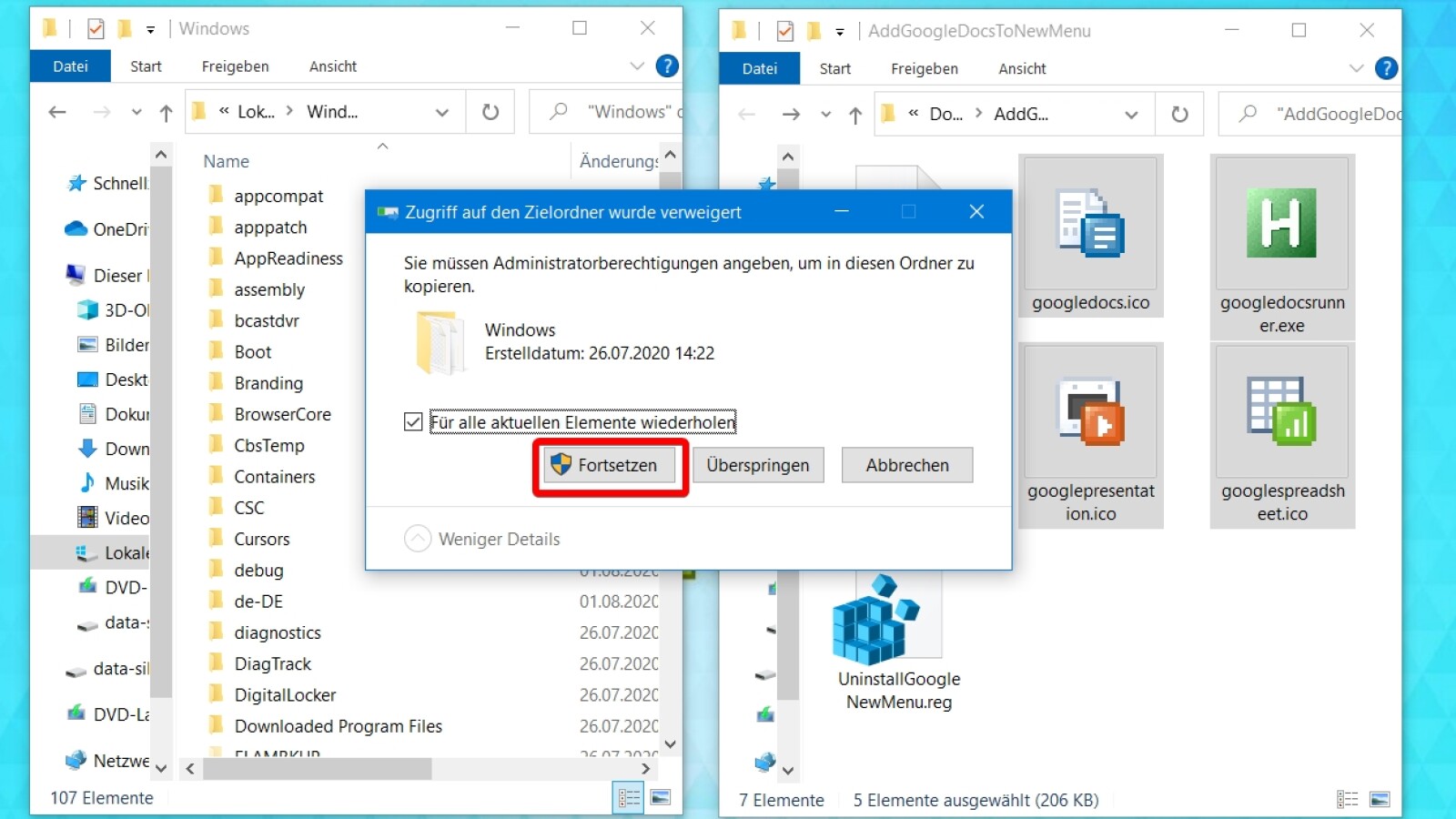Screen dimensions: 1456x819
Task: Select Netzwerk in navigation pane
Action: pyautogui.click(x=107, y=761)
